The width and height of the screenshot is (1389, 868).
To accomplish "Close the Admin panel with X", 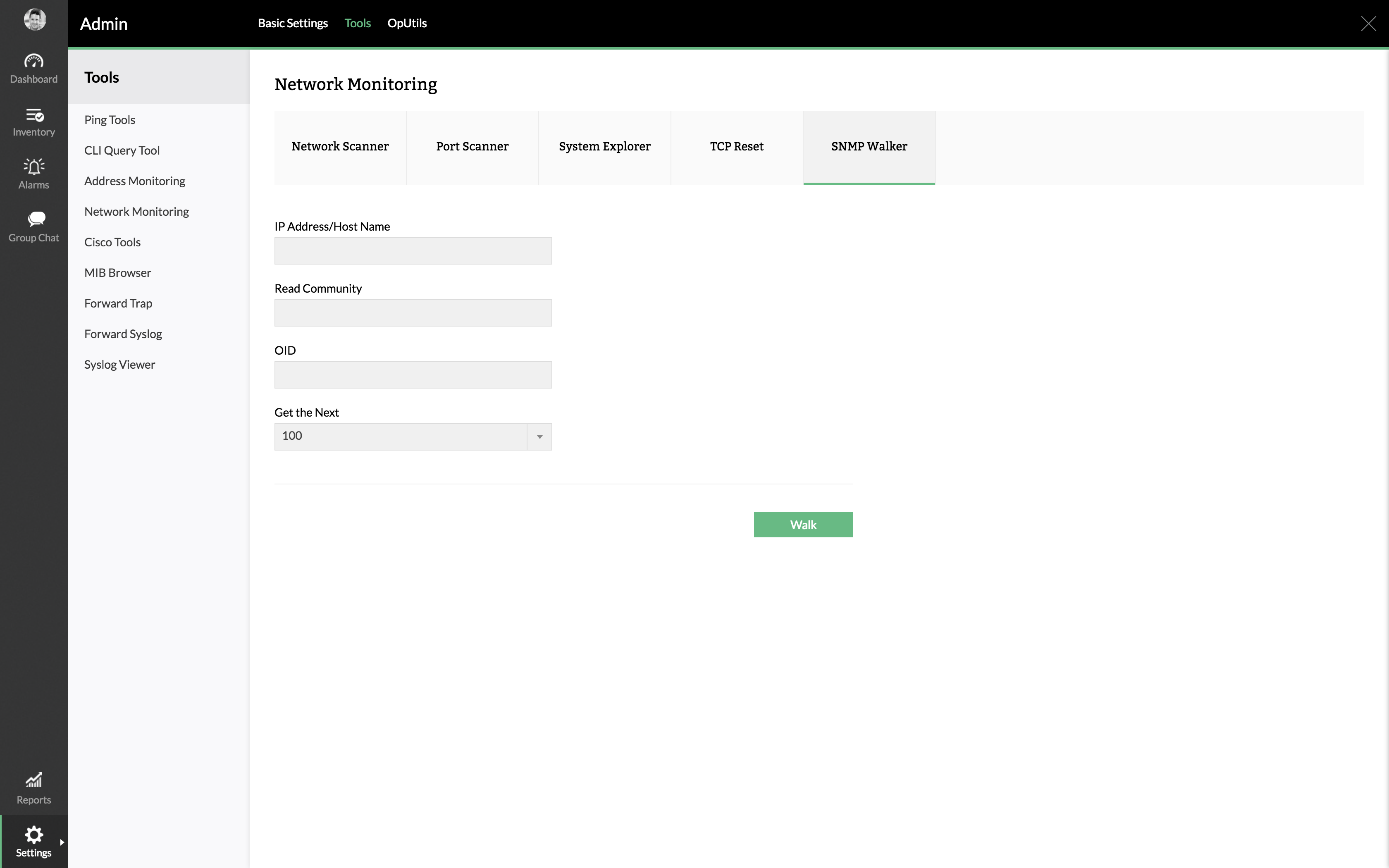I will pos(1368,24).
